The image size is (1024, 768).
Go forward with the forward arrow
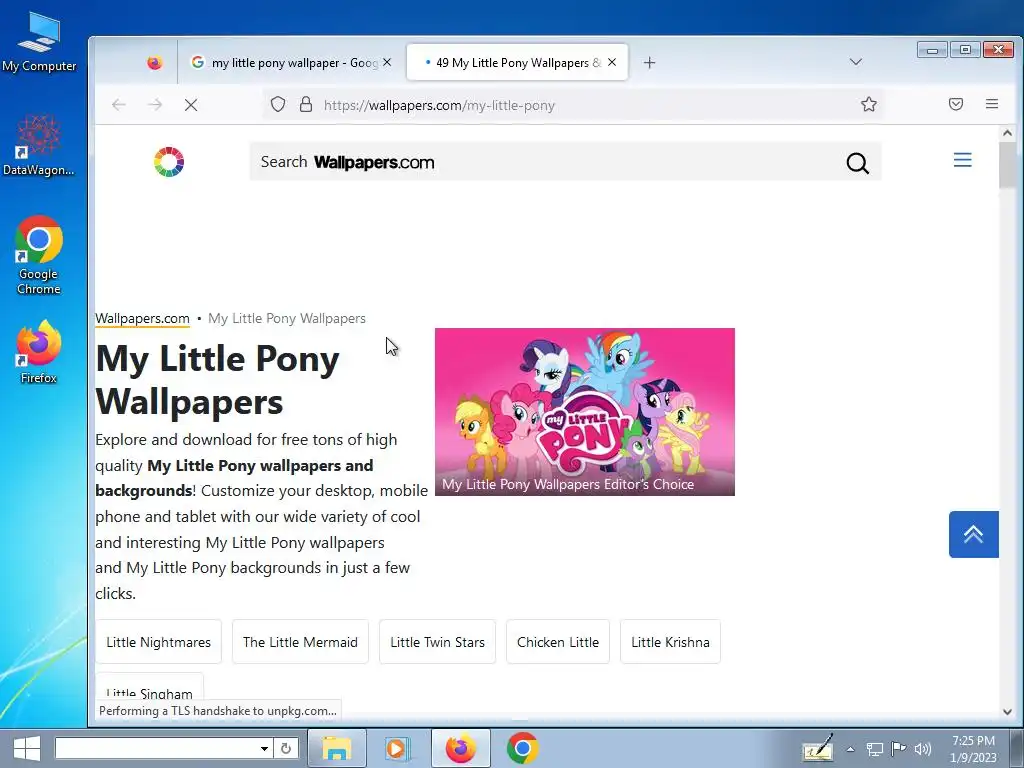point(155,104)
